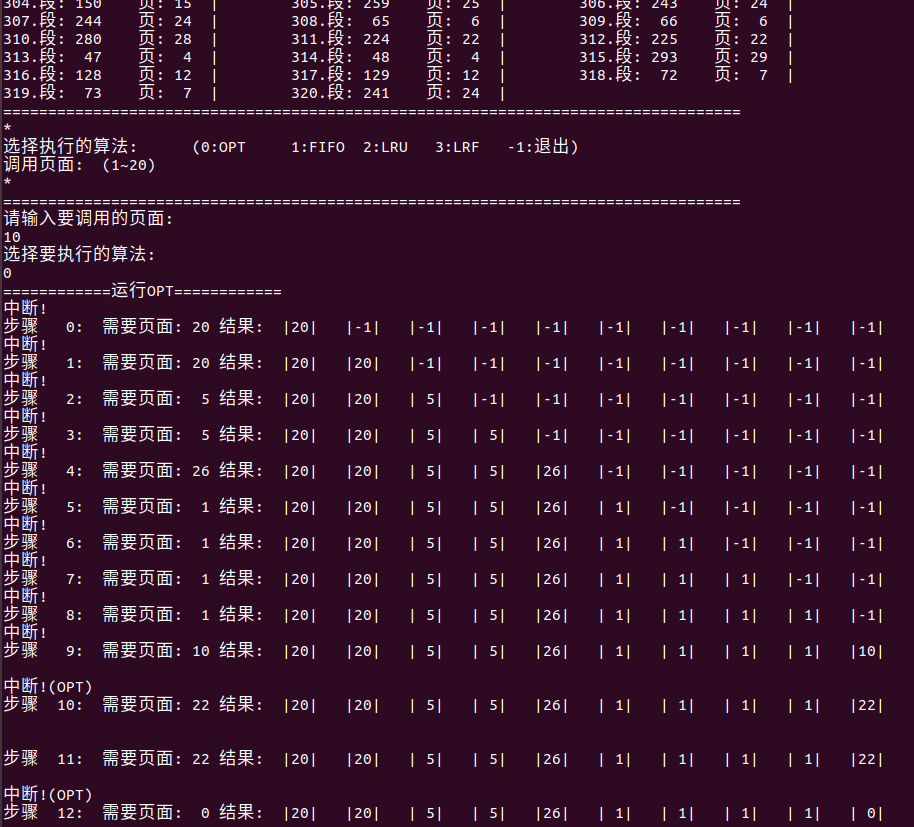914x827 pixels.
Task: Click the '-1:退出)' option text
Action: [543, 146]
